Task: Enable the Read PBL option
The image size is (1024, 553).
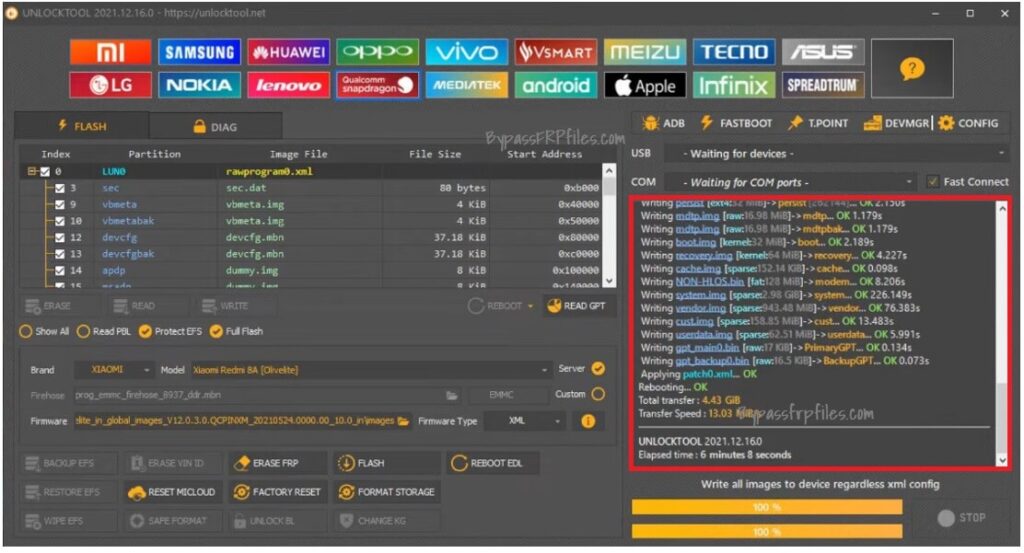Action: pyautogui.click(x=104, y=332)
